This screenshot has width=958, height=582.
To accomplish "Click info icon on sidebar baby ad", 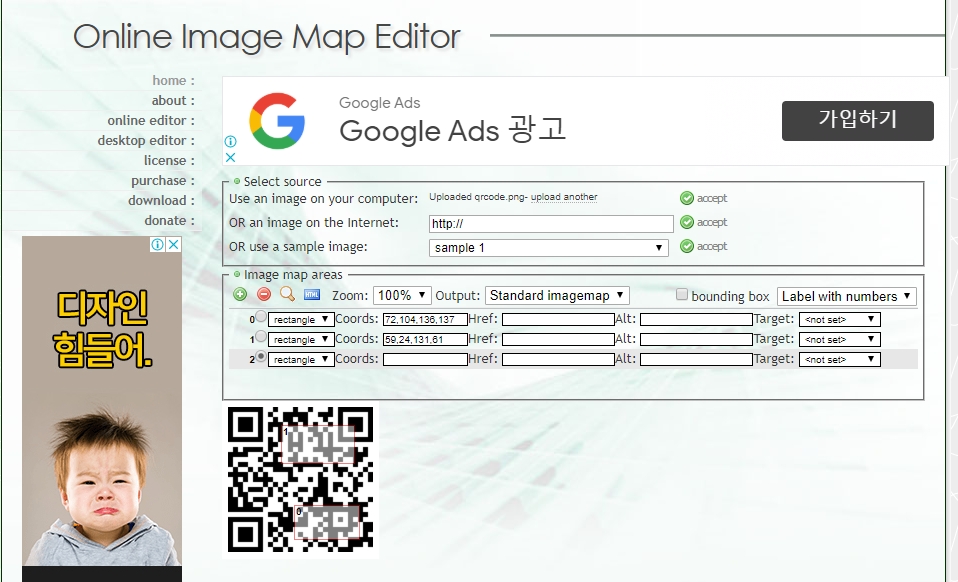I will (158, 244).
